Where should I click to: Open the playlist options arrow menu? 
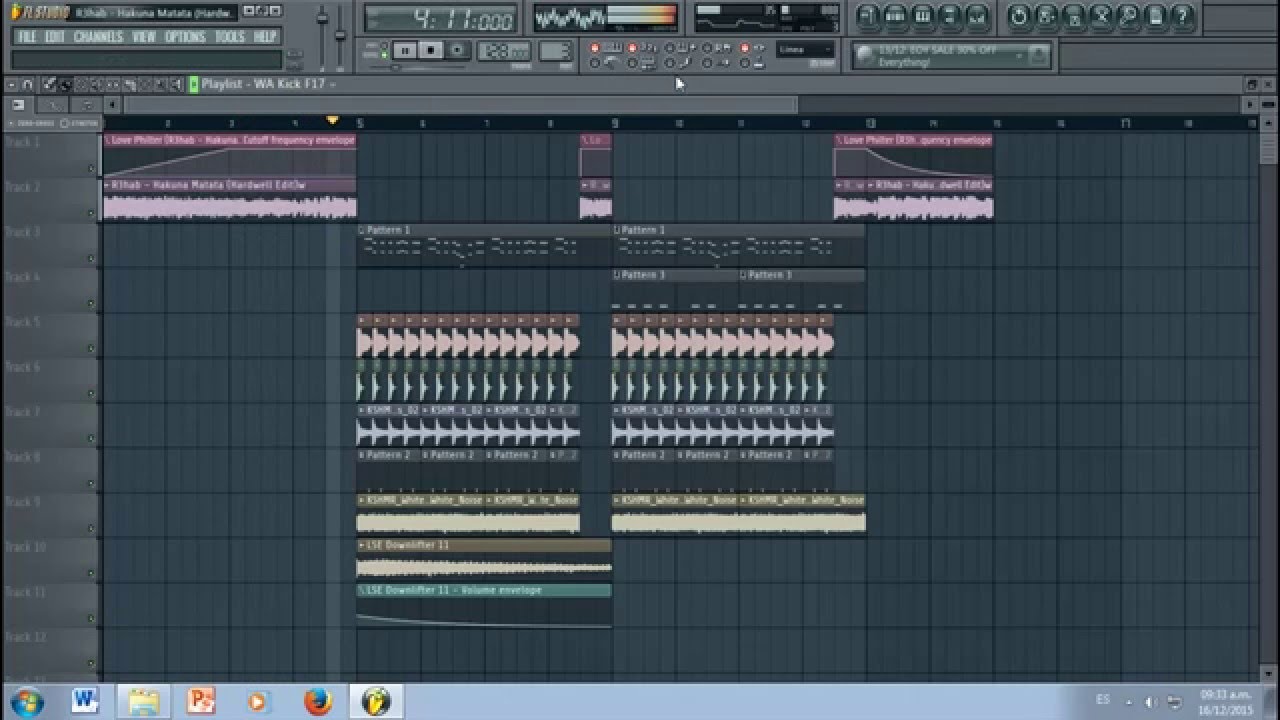click(x=11, y=85)
